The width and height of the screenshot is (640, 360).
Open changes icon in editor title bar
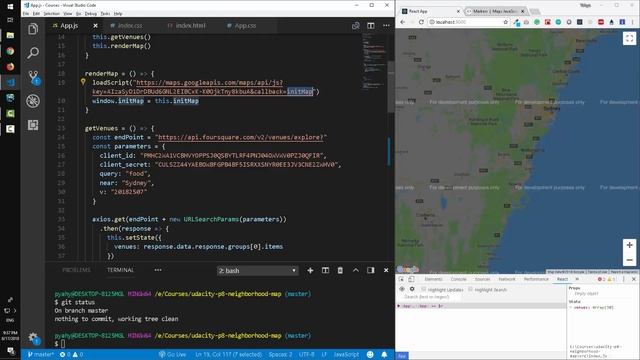pos(356,25)
